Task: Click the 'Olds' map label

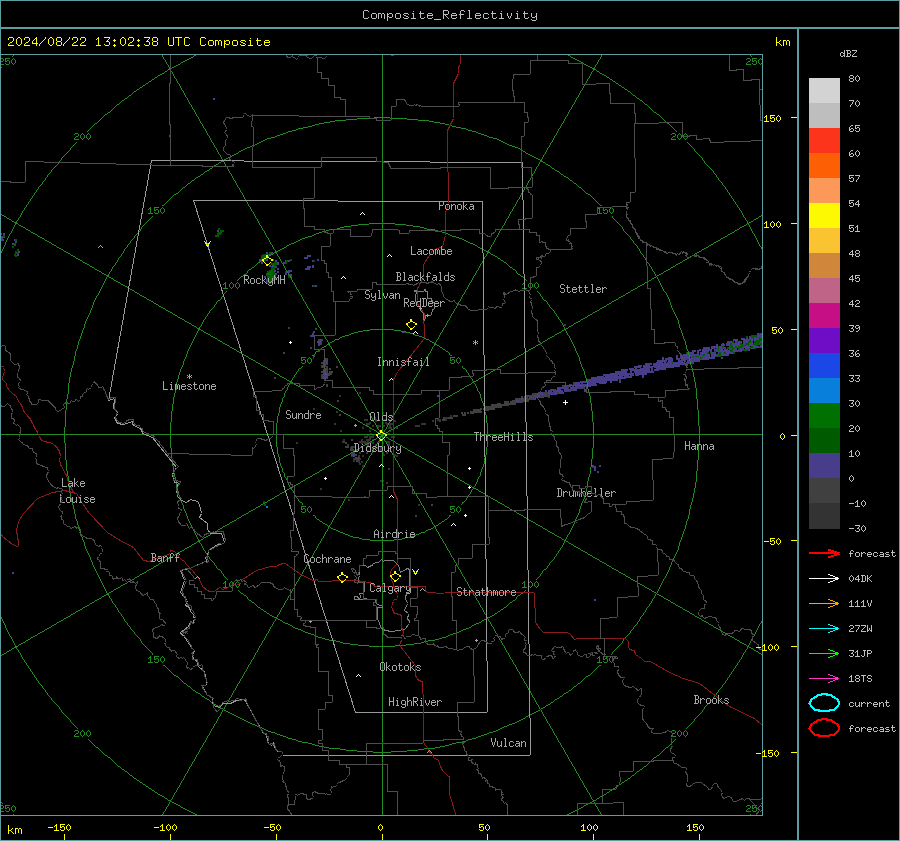Action: pyautogui.click(x=381, y=417)
